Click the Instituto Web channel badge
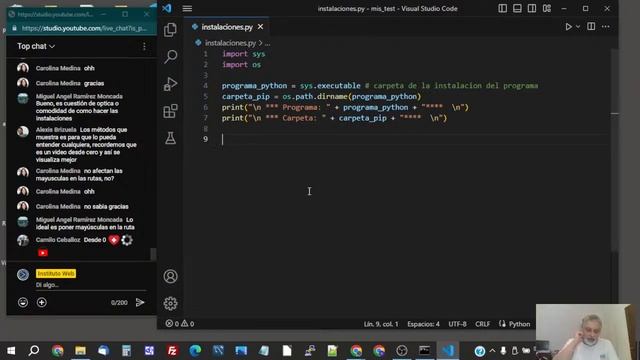This screenshot has height=360, width=640. coord(56,273)
